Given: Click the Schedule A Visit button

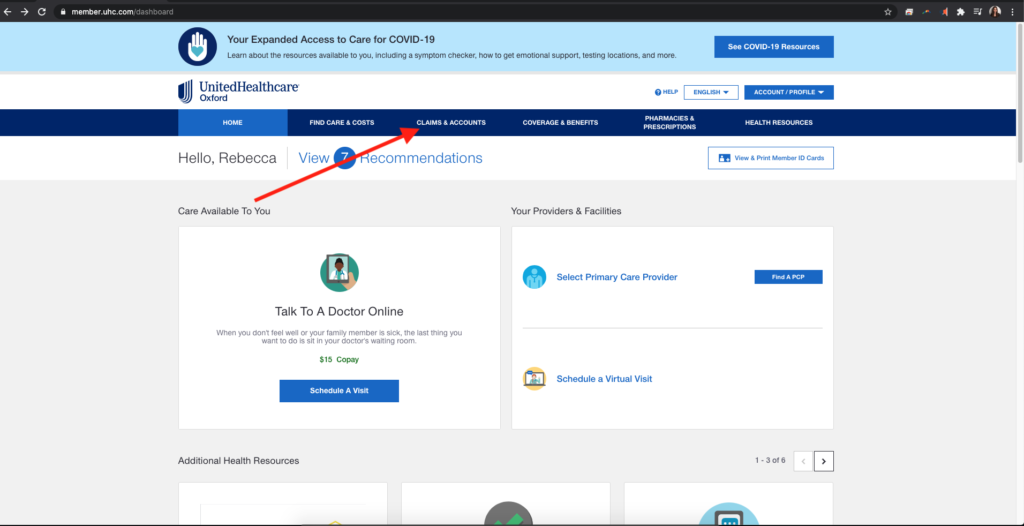Looking at the screenshot, I should [339, 391].
